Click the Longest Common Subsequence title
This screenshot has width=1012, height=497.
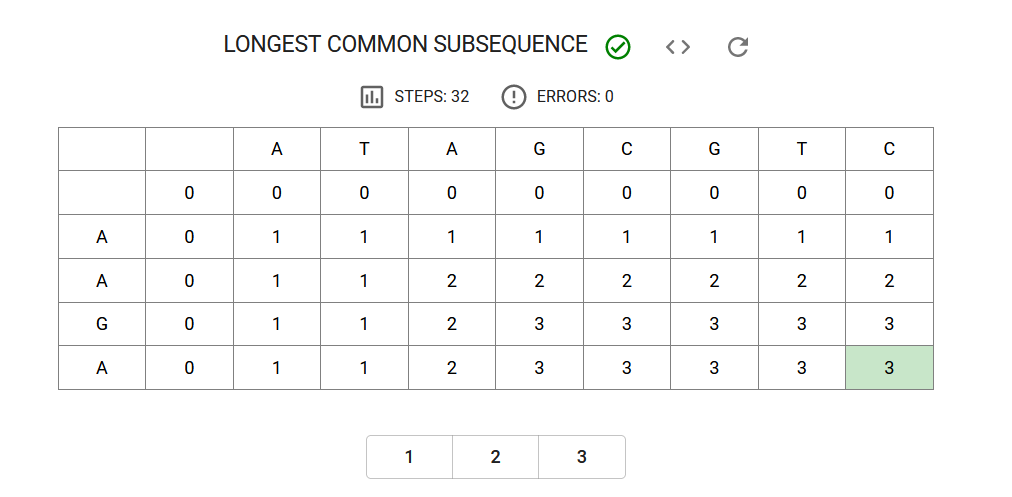coord(405,45)
